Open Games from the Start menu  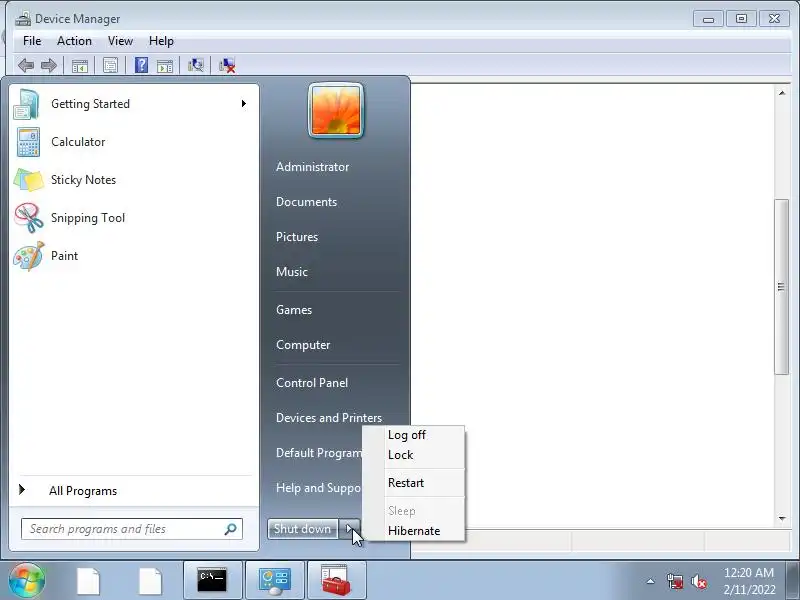coord(294,310)
